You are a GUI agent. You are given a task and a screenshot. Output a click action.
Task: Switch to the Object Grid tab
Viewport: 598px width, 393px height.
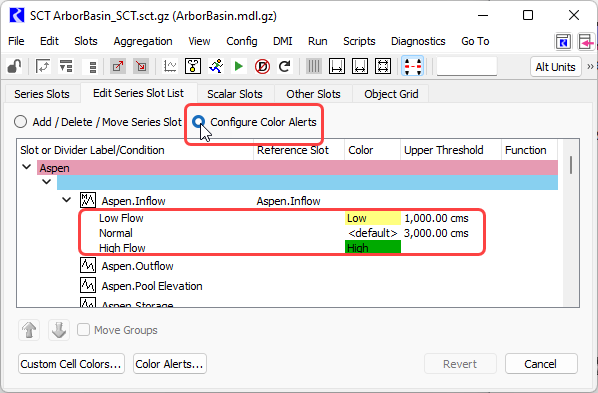[x=391, y=94]
